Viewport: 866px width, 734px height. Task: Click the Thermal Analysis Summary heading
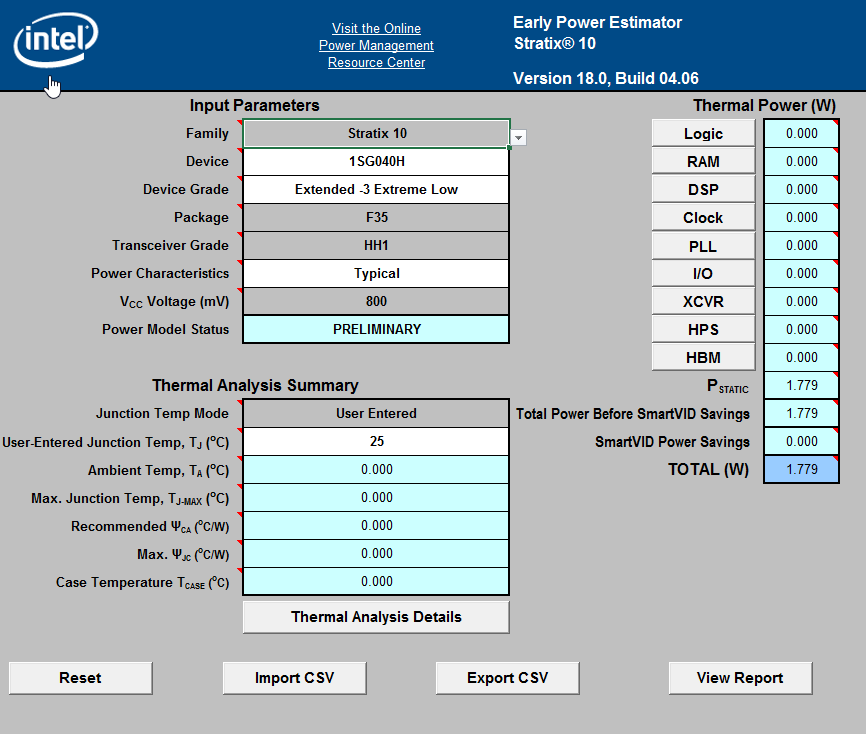coord(255,386)
